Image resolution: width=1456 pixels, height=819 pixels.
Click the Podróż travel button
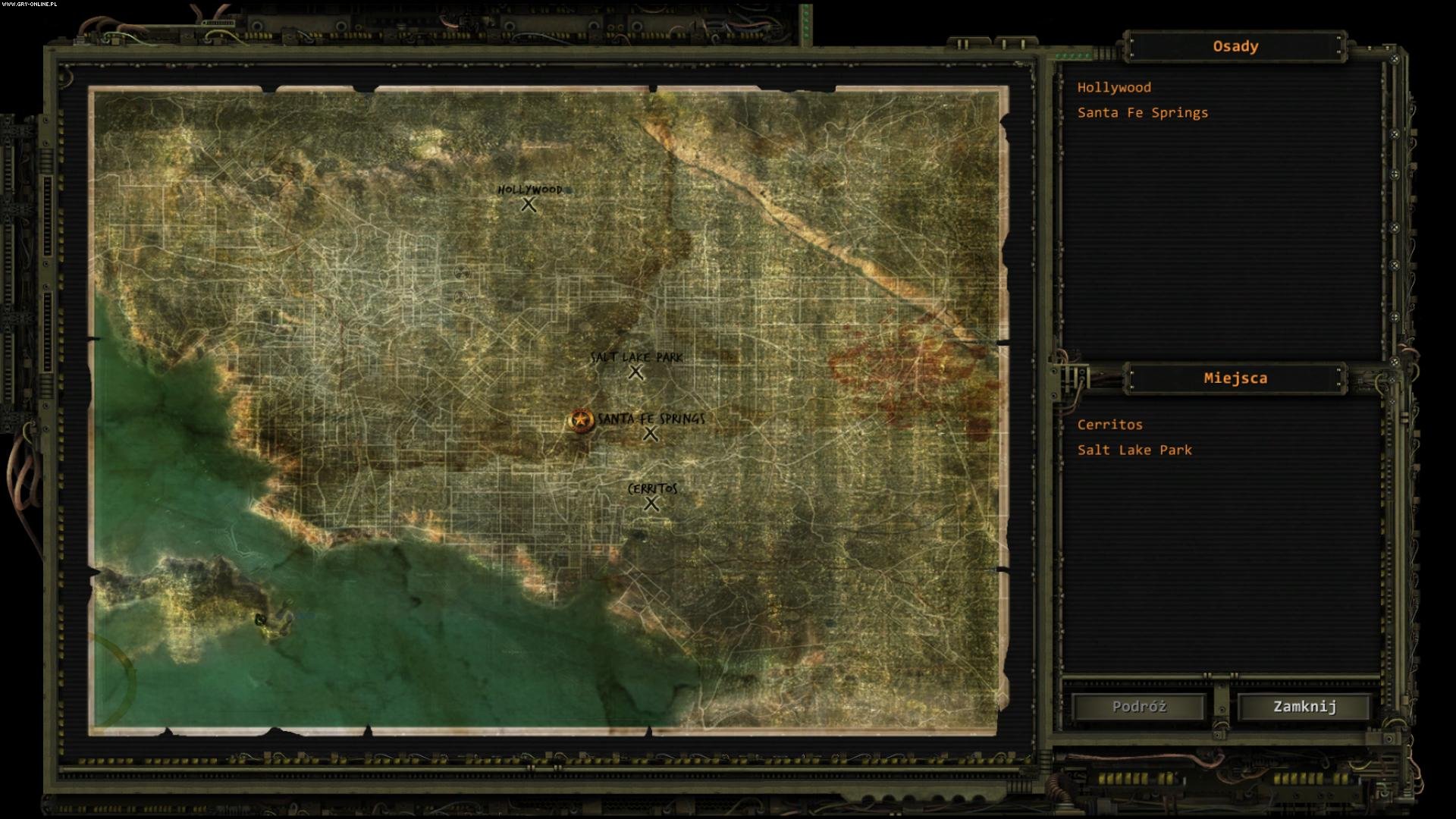point(1138,707)
